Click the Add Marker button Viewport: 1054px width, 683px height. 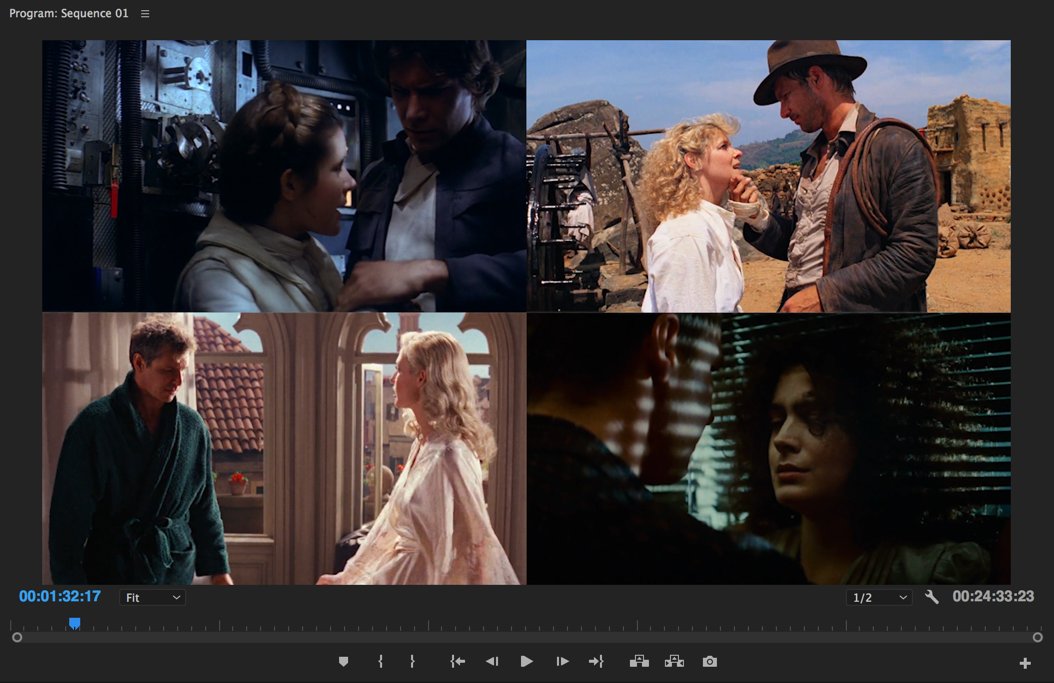[343, 662]
